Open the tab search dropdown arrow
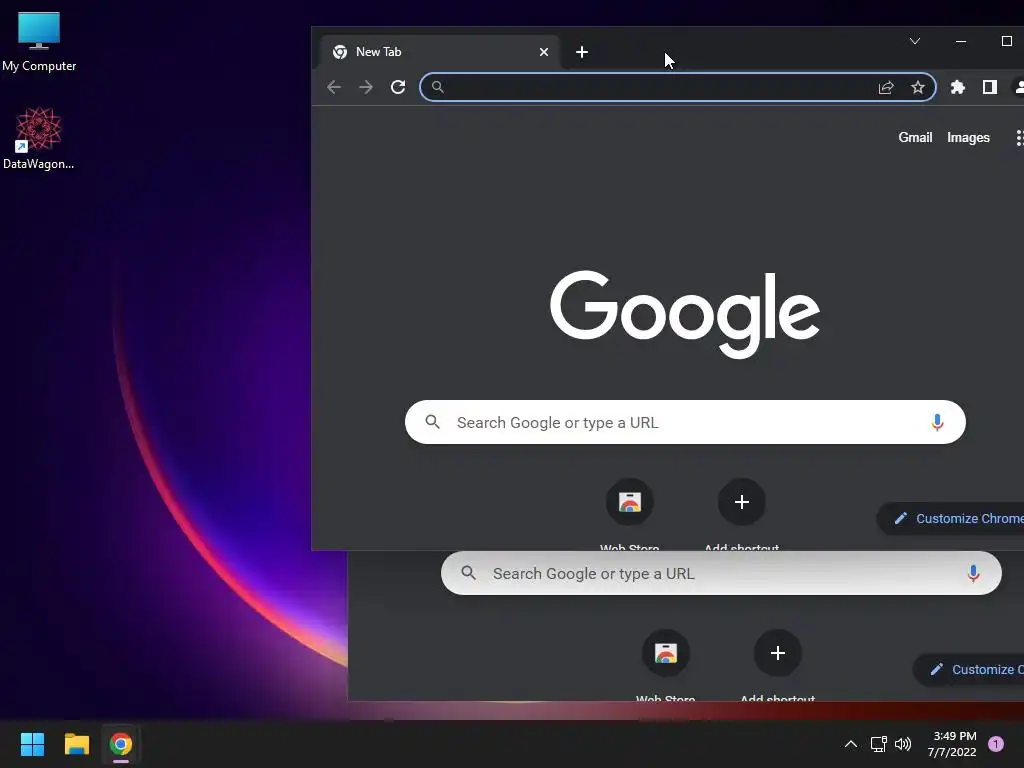The width and height of the screenshot is (1024, 768). pos(915,41)
